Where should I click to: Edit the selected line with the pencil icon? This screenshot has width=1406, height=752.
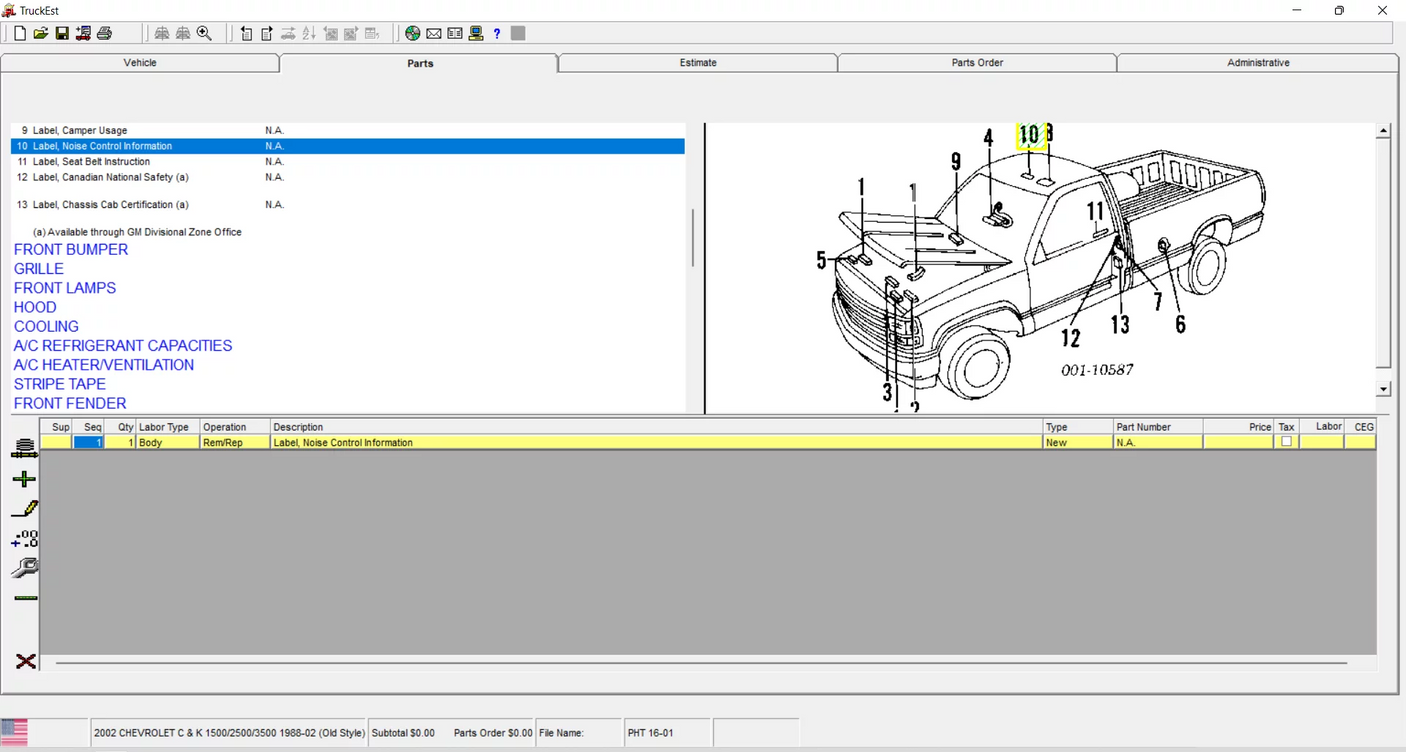[23, 508]
